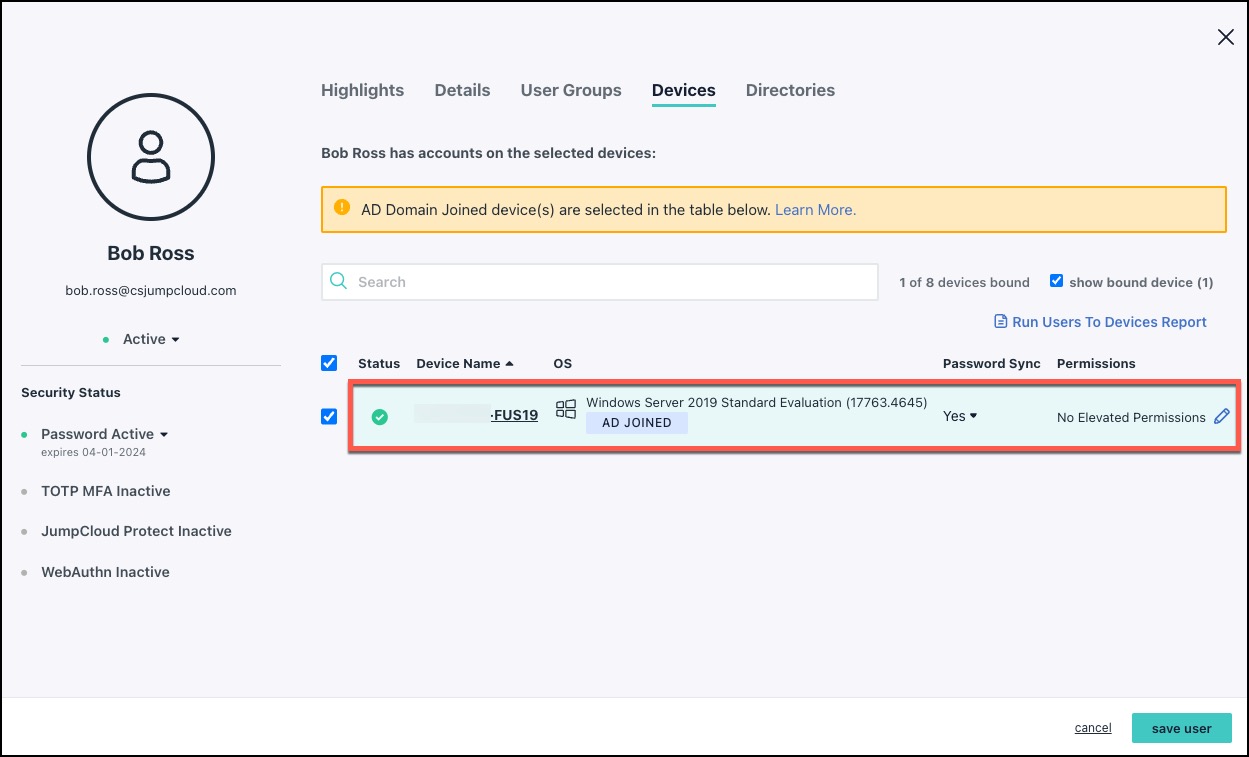The width and height of the screenshot is (1249, 757).
Task: Toggle the show bound device checkbox
Action: tap(1056, 281)
